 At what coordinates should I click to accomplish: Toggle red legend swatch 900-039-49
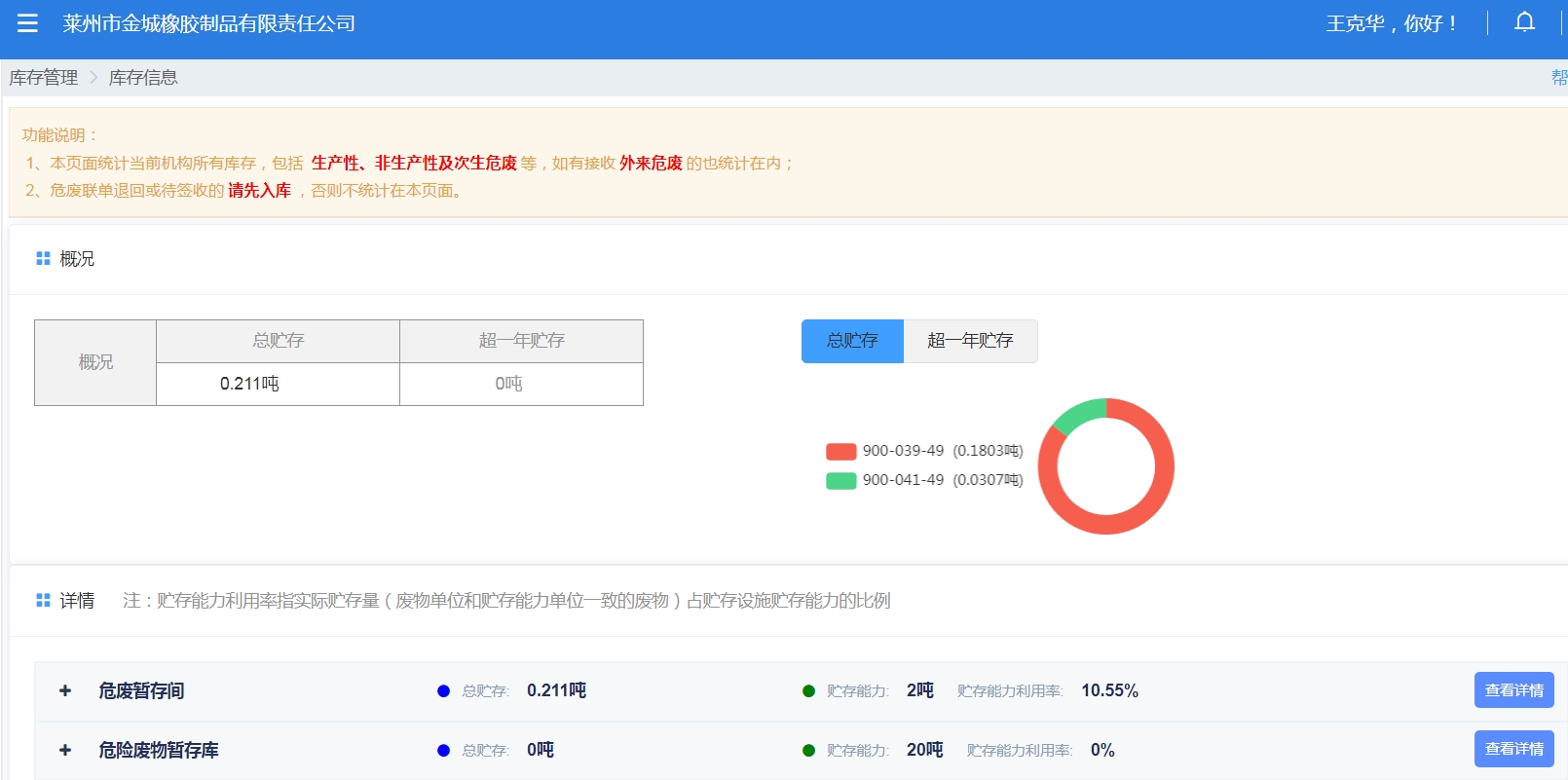[840, 451]
